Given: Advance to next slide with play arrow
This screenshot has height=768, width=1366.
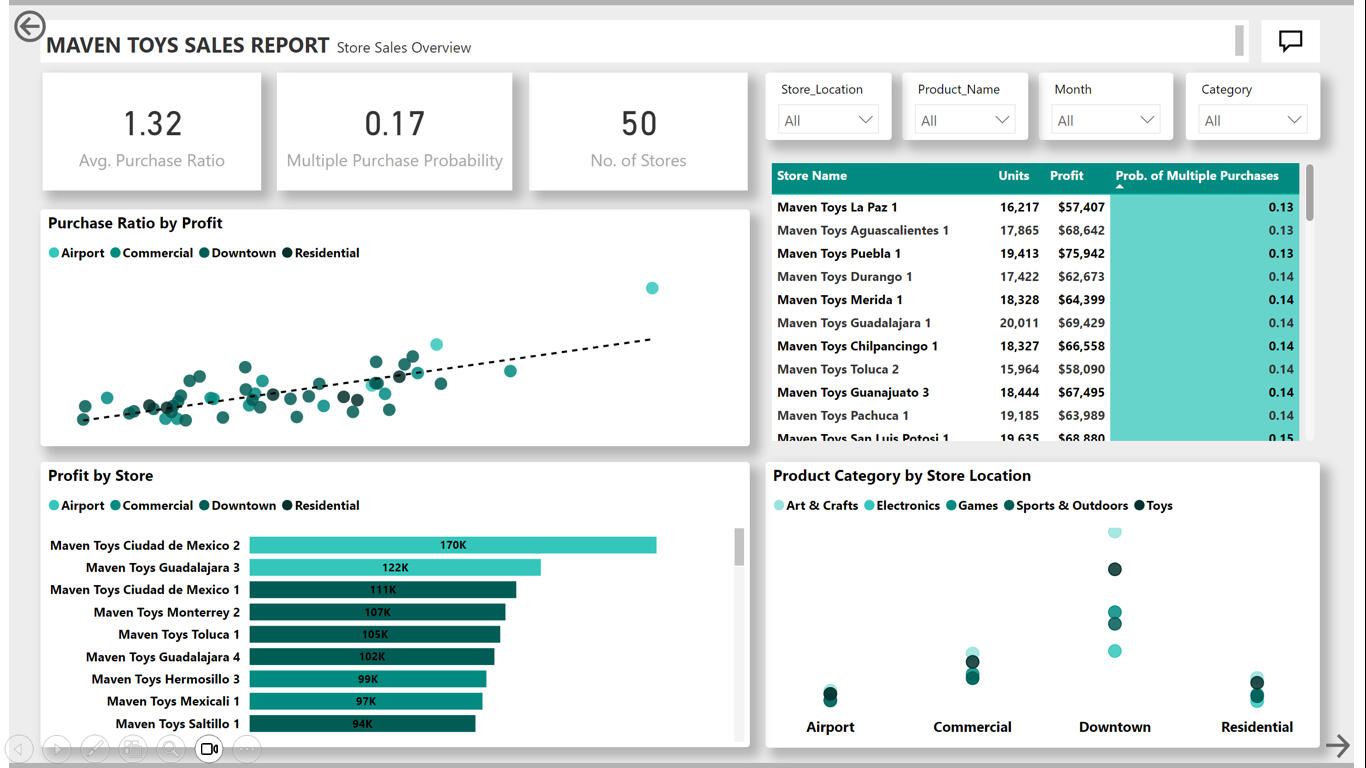Looking at the screenshot, I should pyautogui.click(x=57, y=748).
